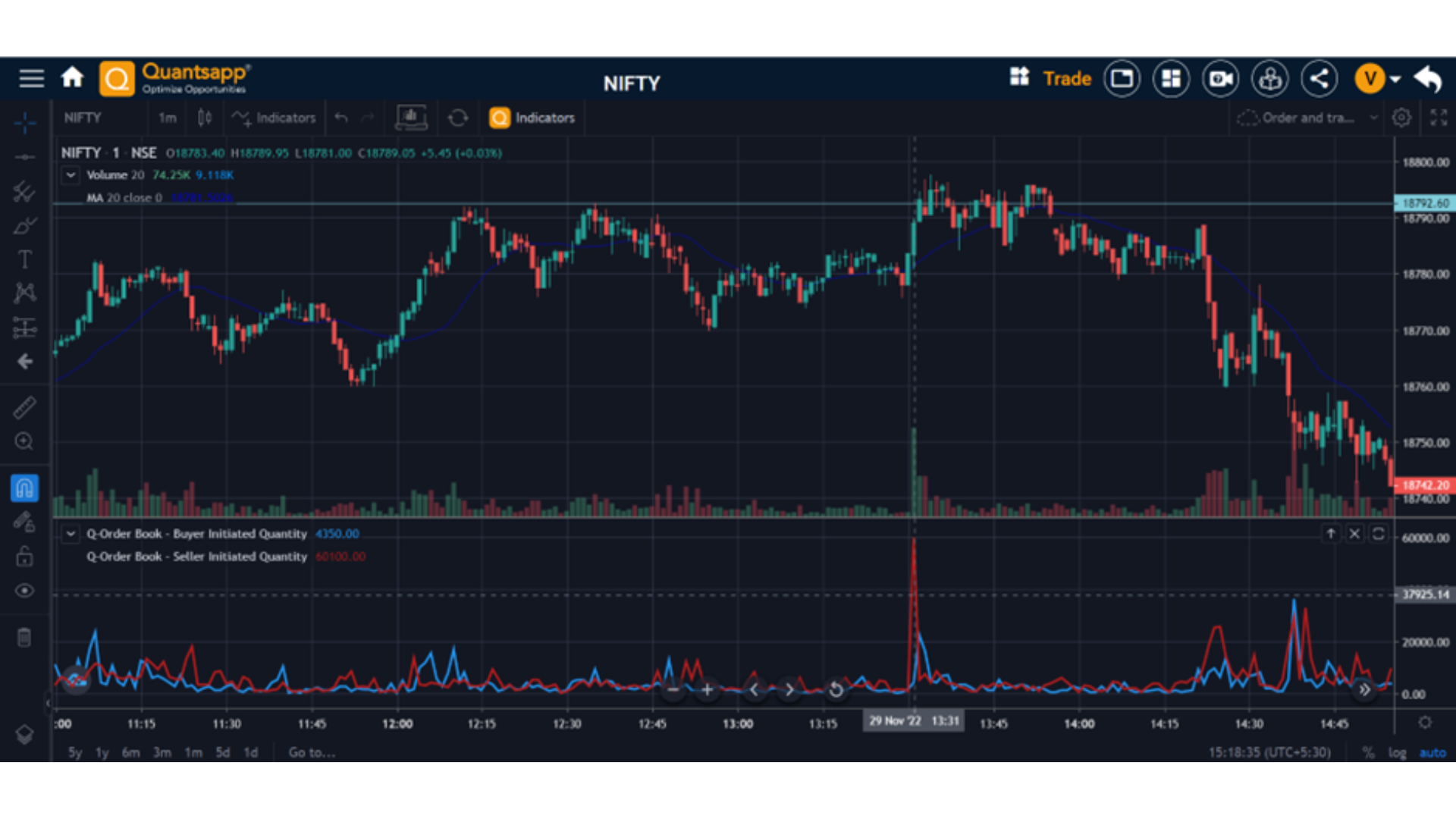The image size is (1456, 819).
Task: Toggle the magnet mode tool
Action: (x=24, y=488)
